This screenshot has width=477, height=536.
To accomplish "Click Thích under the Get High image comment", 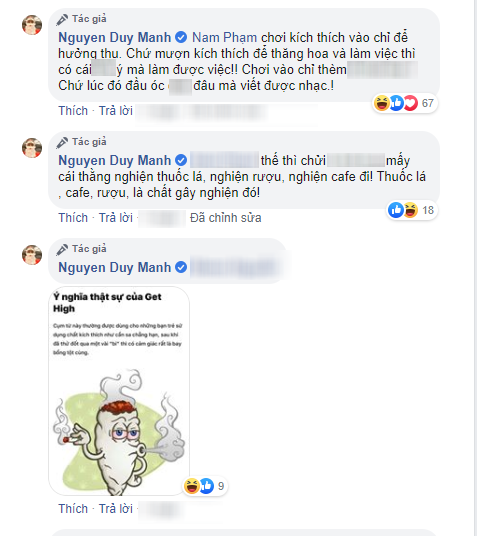I will click(x=73, y=509).
